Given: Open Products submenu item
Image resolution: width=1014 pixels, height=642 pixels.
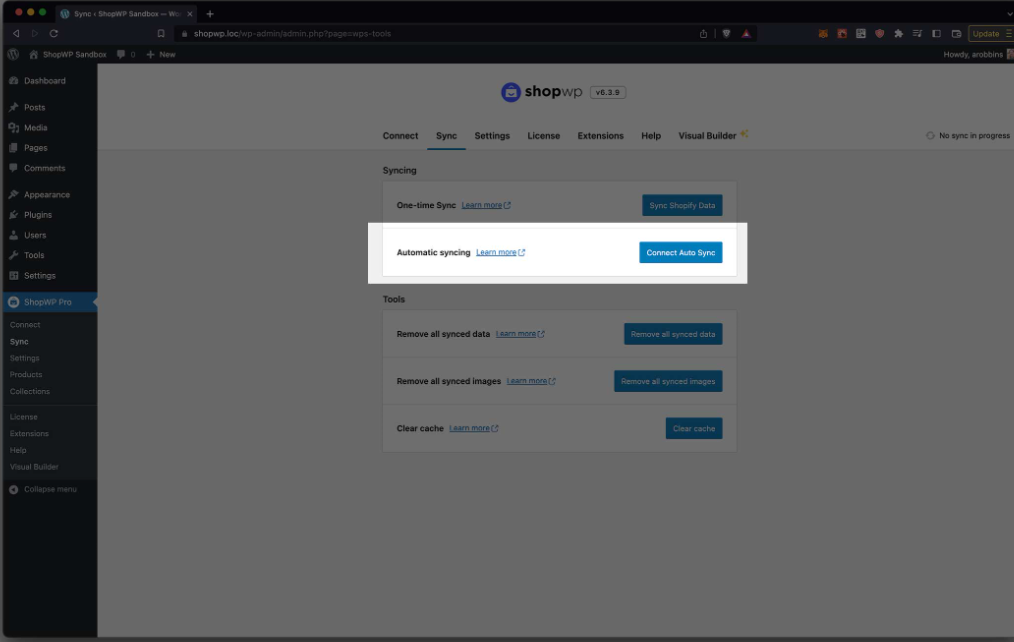Looking at the screenshot, I should click(x=26, y=374).
